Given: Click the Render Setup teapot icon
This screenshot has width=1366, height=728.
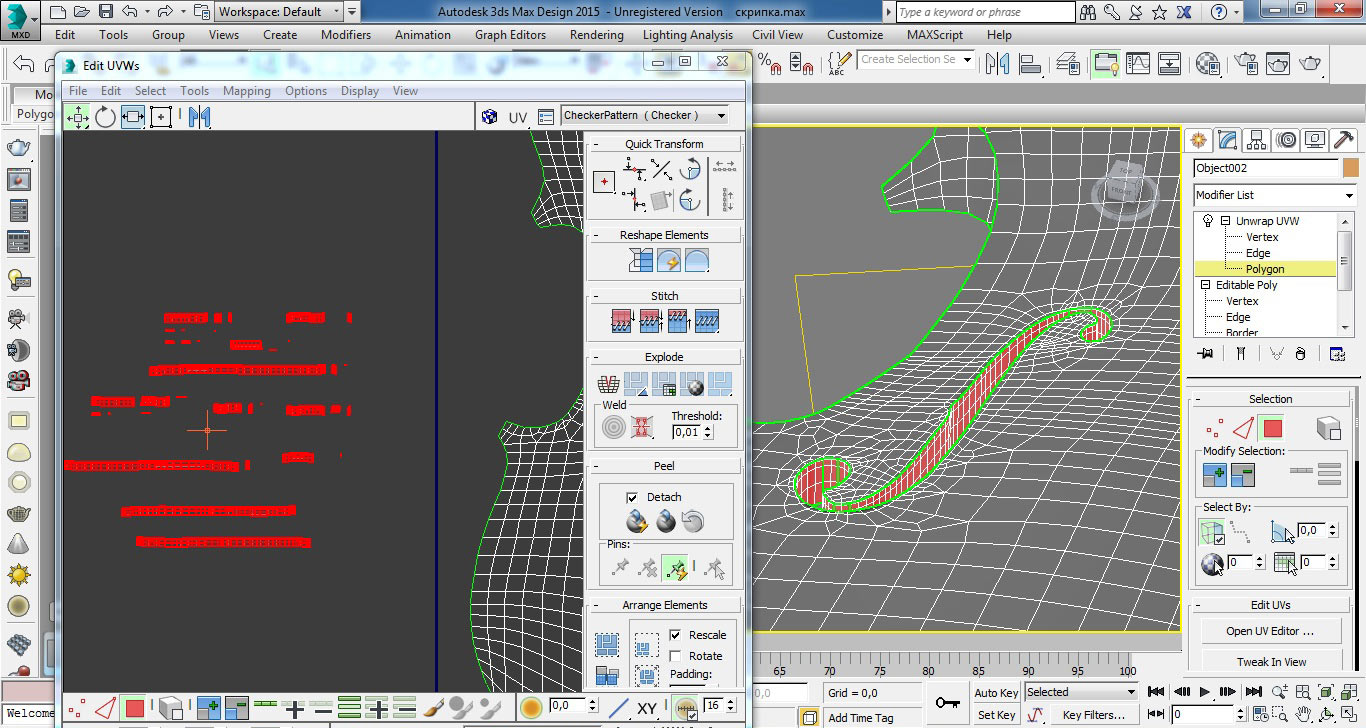Looking at the screenshot, I should point(1246,64).
